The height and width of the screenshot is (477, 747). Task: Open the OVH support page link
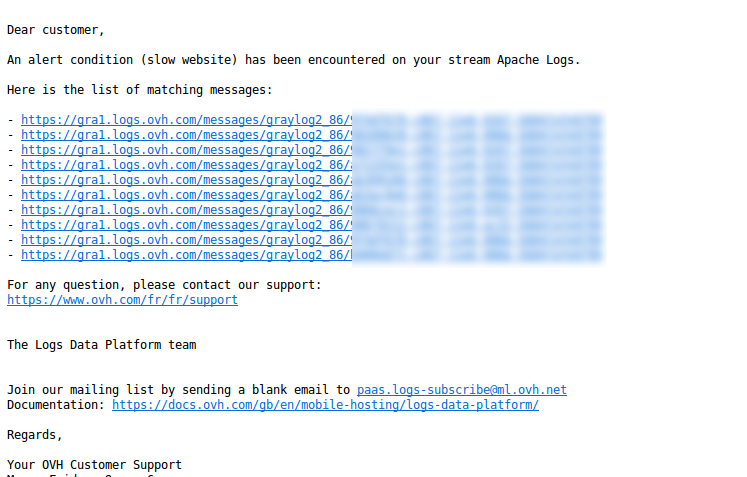pyautogui.click(x=122, y=300)
